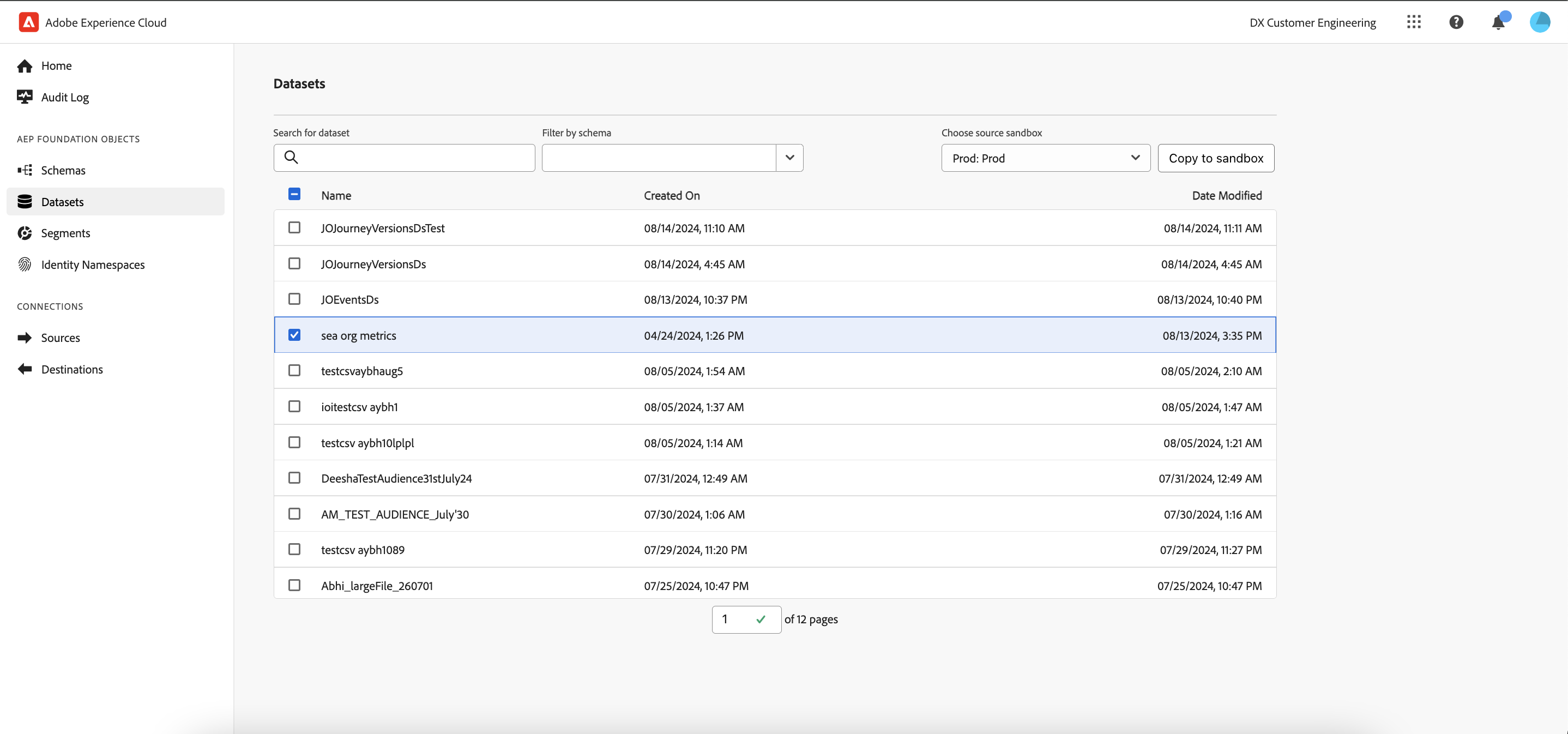The image size is (1568, 734).
Task: Click the DX Customer Engineering org name
Action: click(x=1312, y=22)
